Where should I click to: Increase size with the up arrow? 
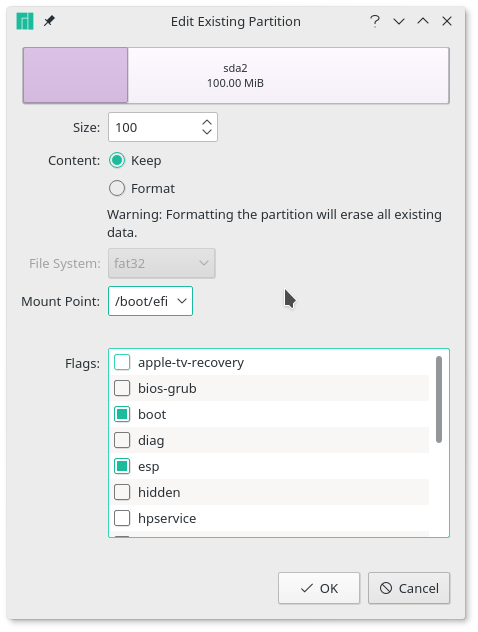(x=207, y=122)
